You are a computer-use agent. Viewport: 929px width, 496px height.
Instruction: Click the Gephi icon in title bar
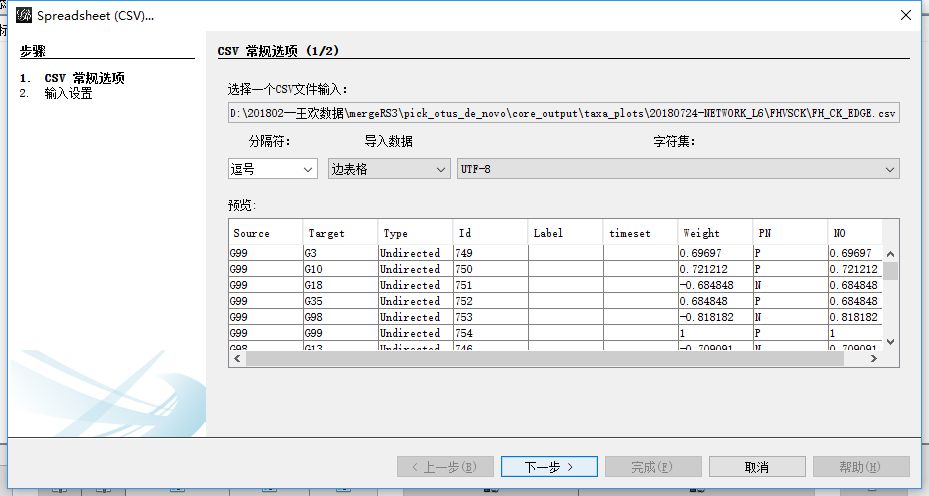click(24, 15)
